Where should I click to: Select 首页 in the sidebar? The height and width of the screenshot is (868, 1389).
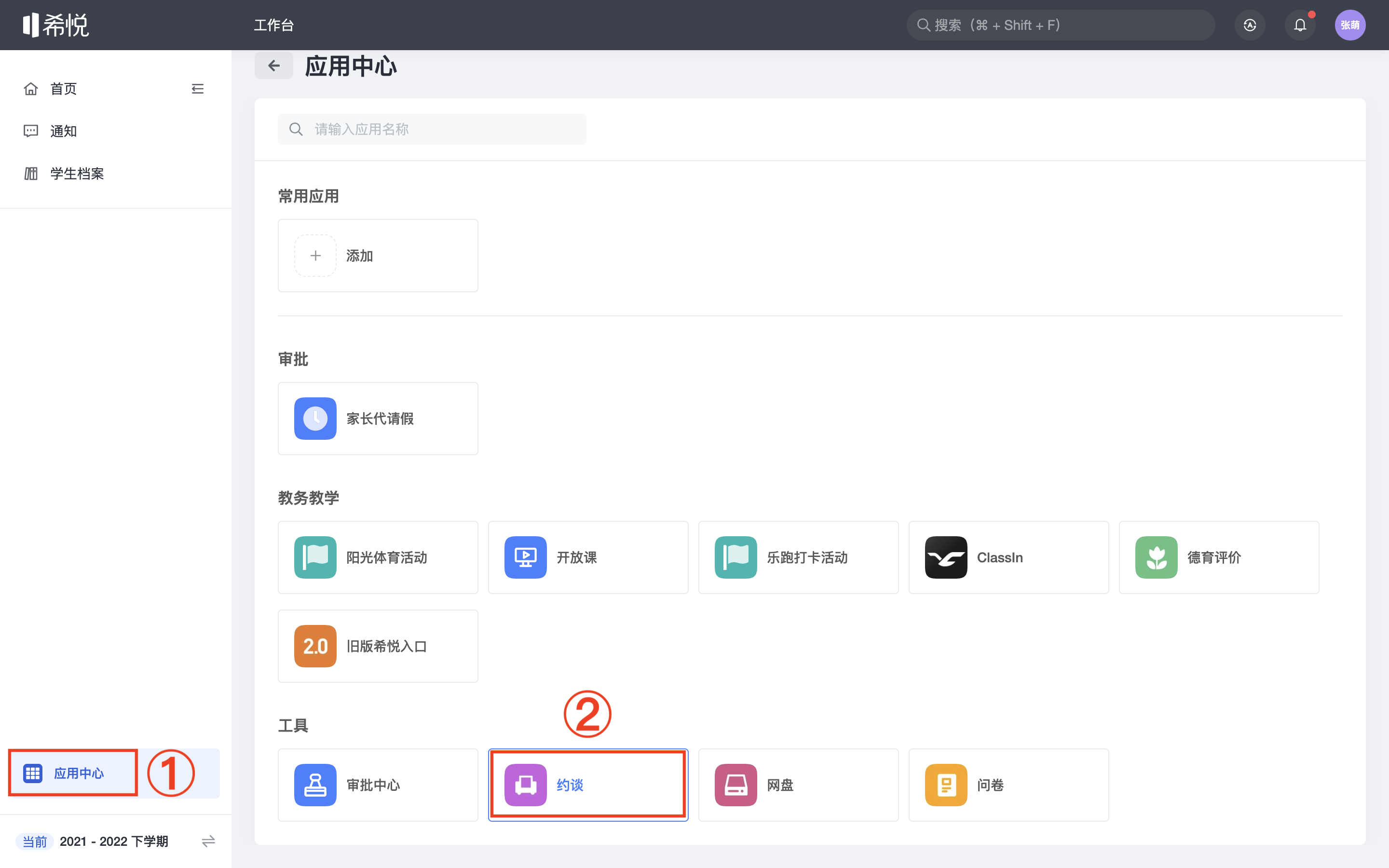click(63, 89)
